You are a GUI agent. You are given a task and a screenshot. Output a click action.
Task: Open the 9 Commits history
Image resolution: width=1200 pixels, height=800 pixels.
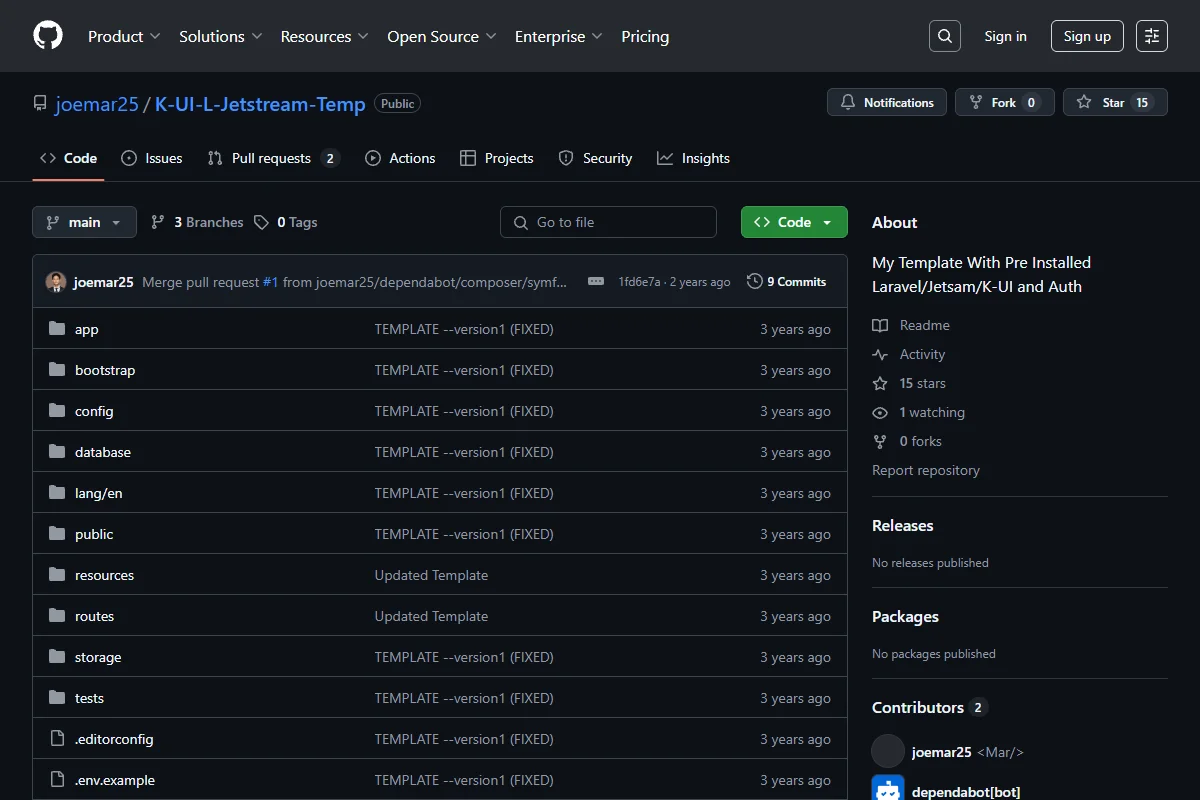787,282
